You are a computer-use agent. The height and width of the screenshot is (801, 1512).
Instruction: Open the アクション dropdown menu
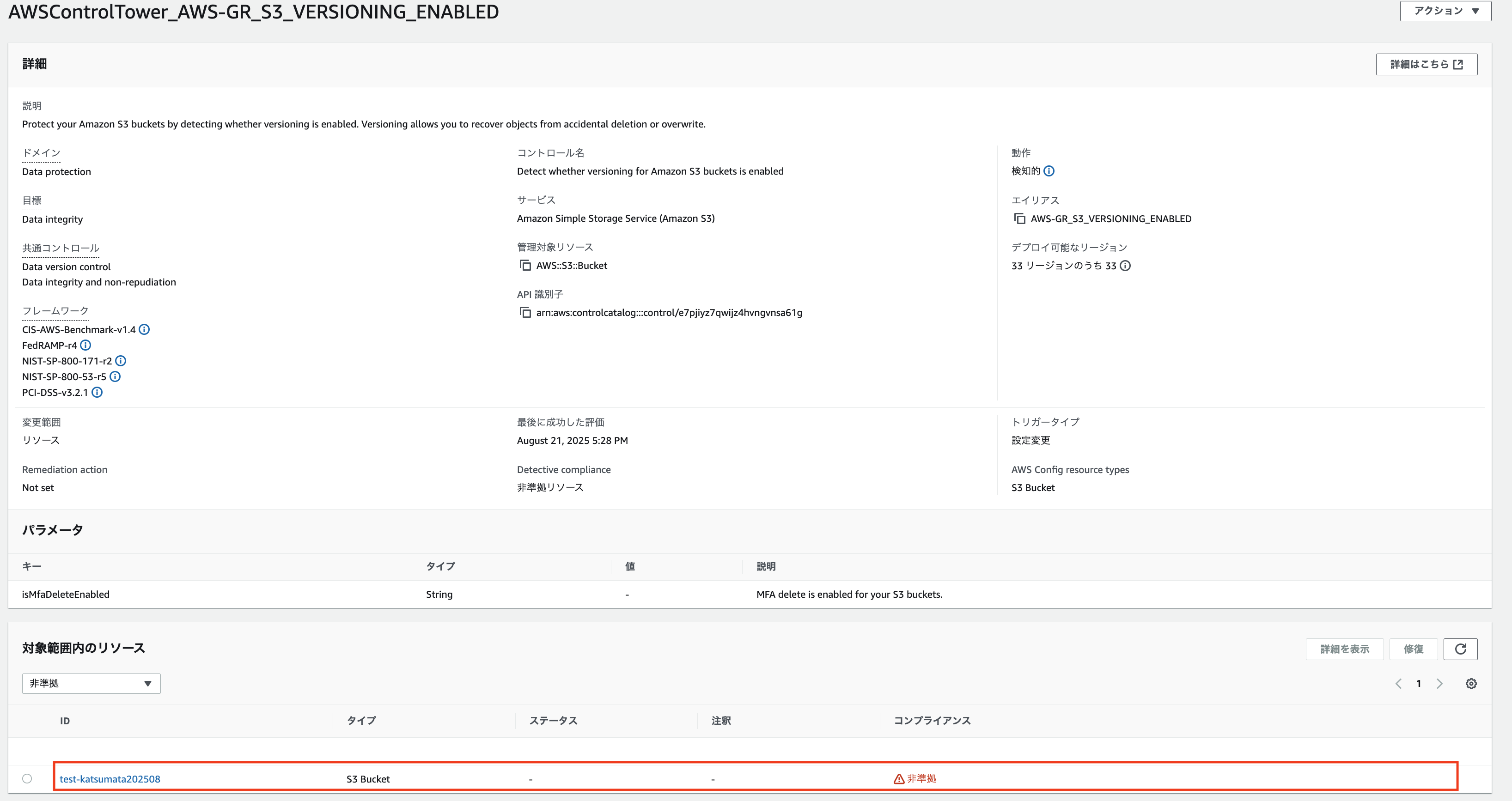click(x=1445, y=11)
